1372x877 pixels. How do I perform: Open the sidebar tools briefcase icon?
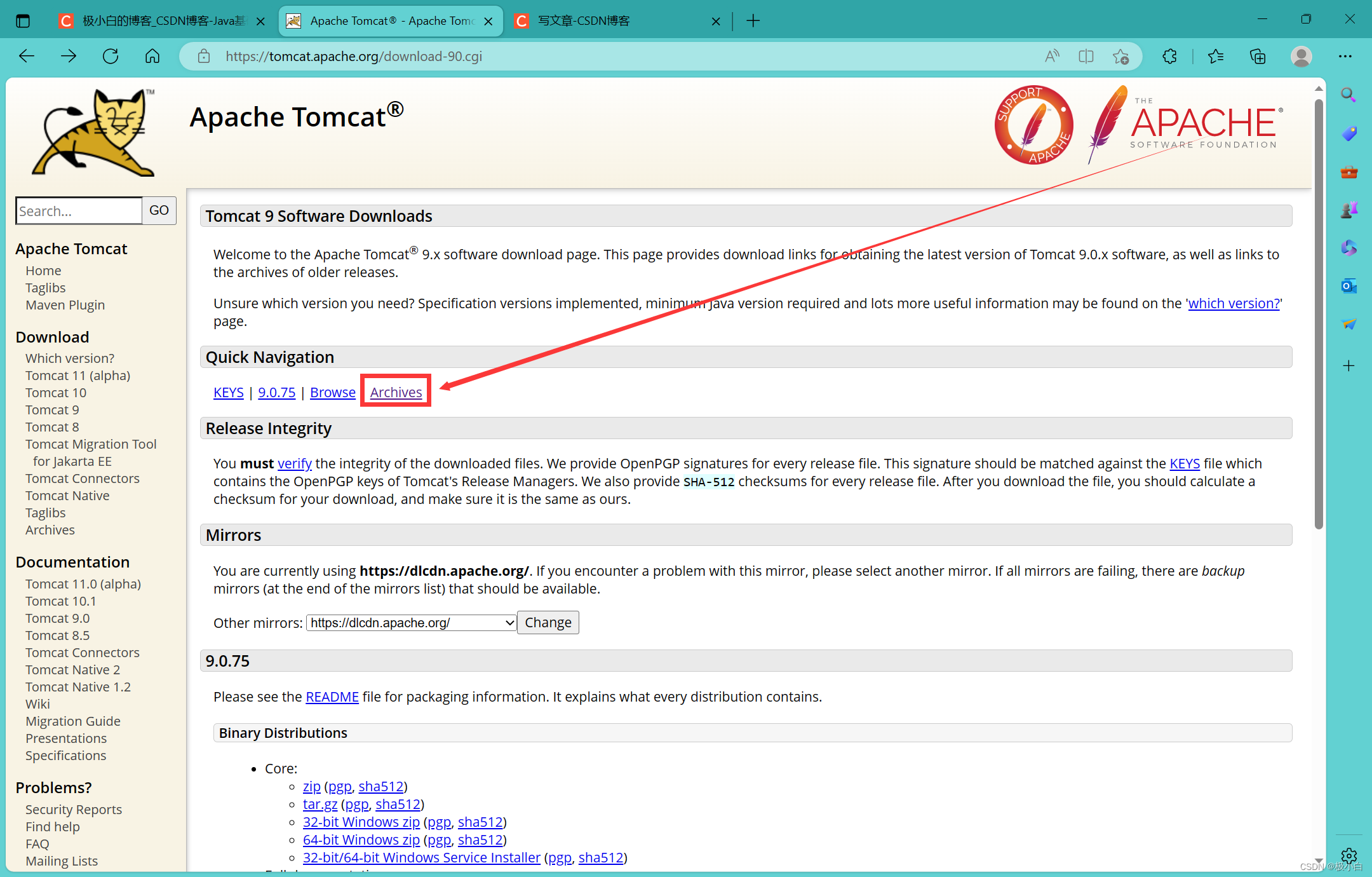point(1348,172)
